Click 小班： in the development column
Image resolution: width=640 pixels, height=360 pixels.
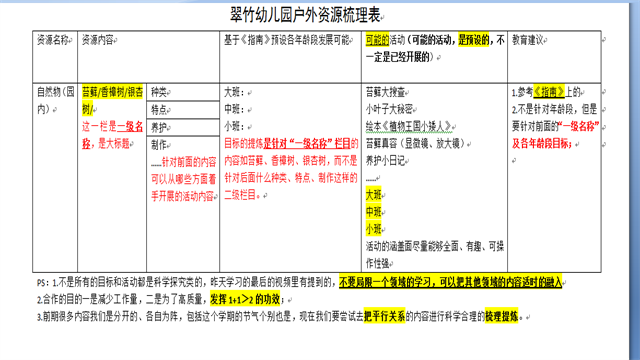pos(234,127)
